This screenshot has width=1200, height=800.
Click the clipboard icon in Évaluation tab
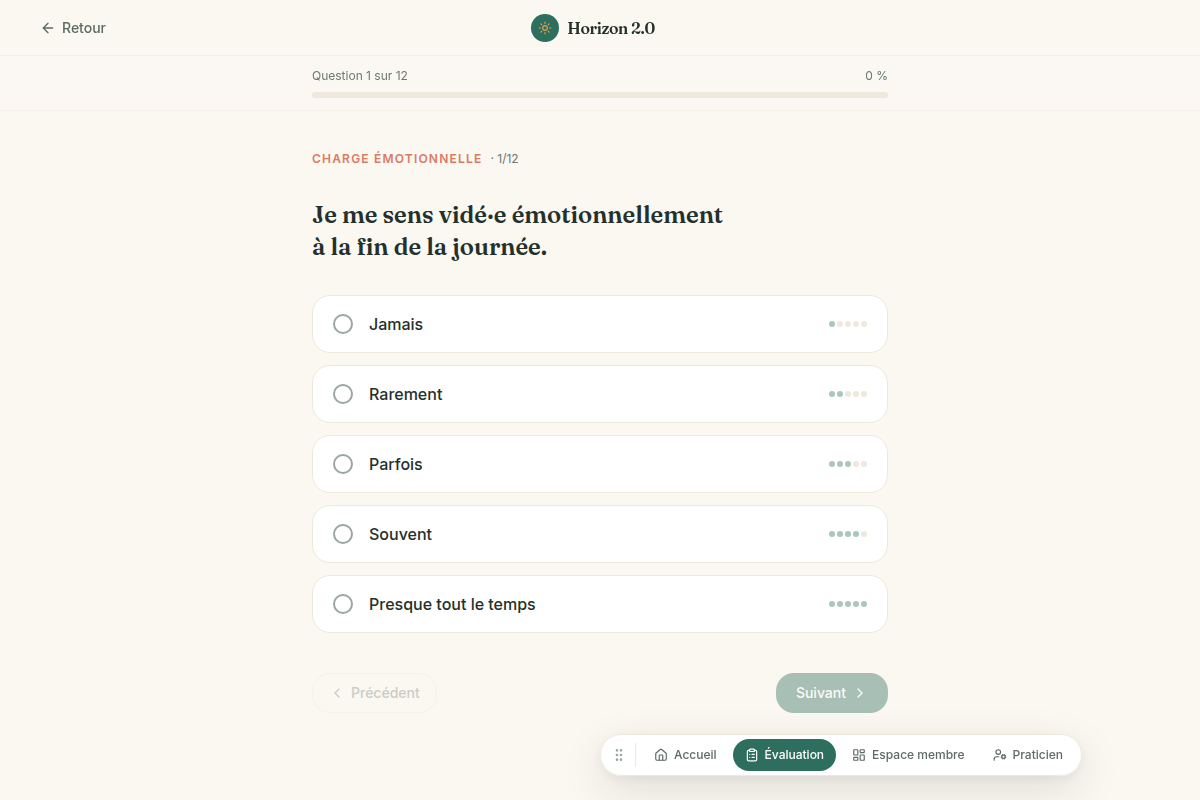[752, 755]
